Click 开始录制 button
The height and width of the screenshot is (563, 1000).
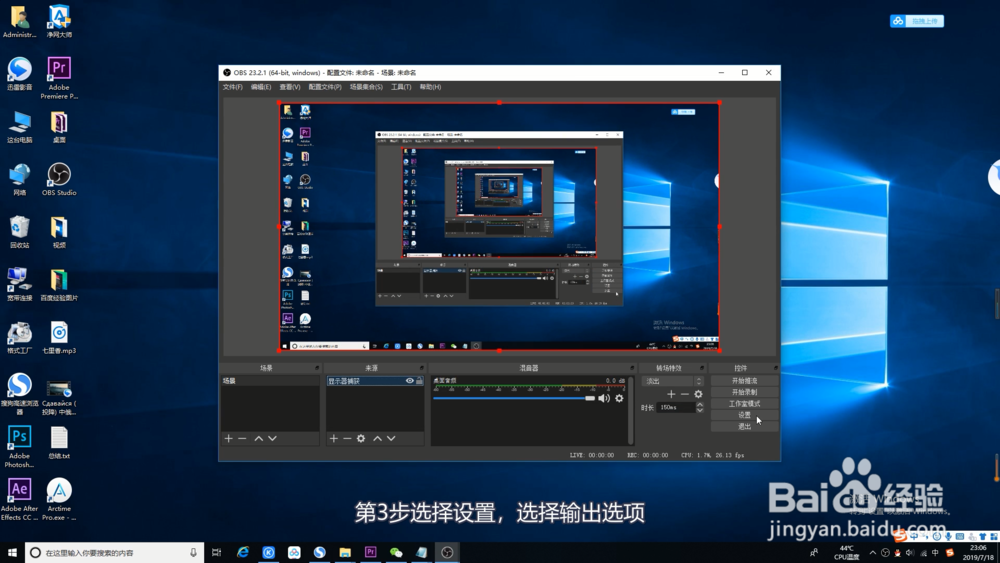pos(744,392)
